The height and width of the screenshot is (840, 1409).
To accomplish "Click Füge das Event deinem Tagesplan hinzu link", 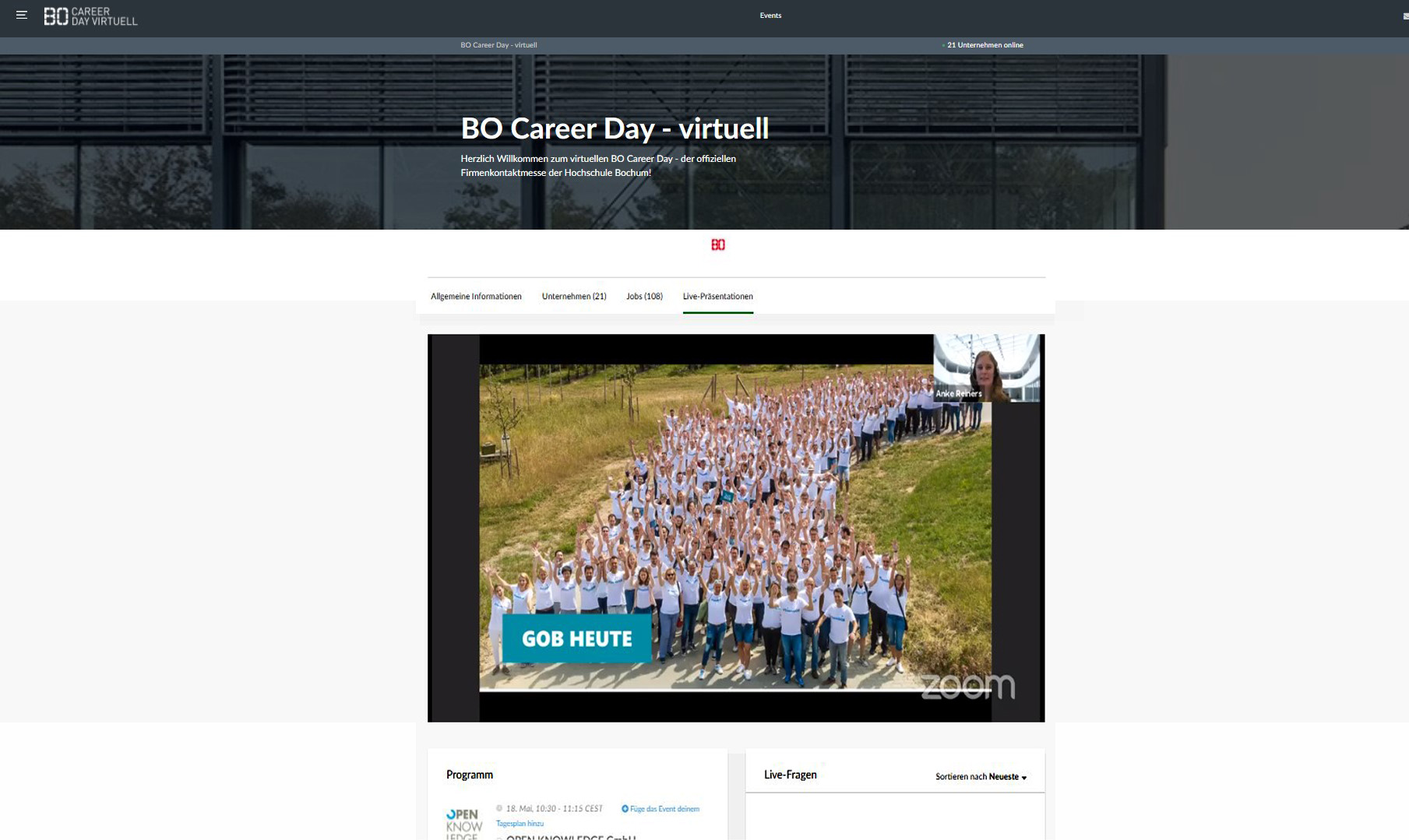I will tap(598, 816).
